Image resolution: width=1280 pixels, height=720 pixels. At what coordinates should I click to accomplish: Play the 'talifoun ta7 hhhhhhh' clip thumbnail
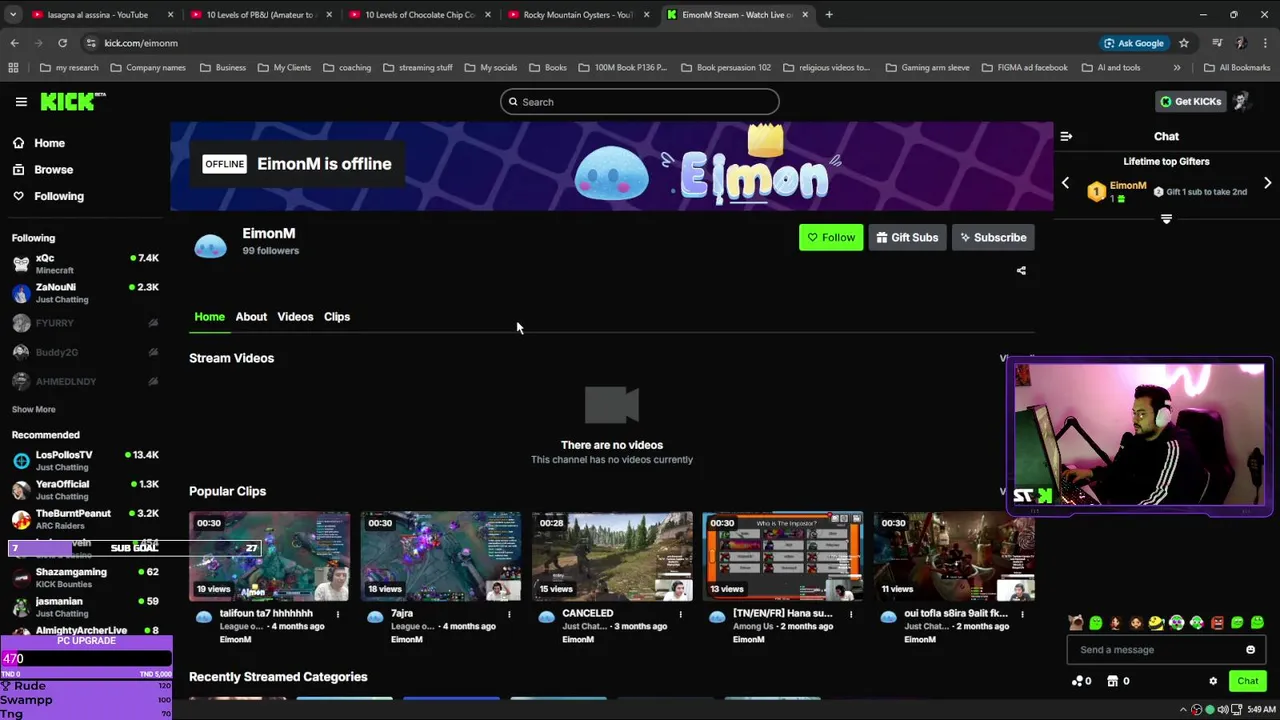pos(270,556)
